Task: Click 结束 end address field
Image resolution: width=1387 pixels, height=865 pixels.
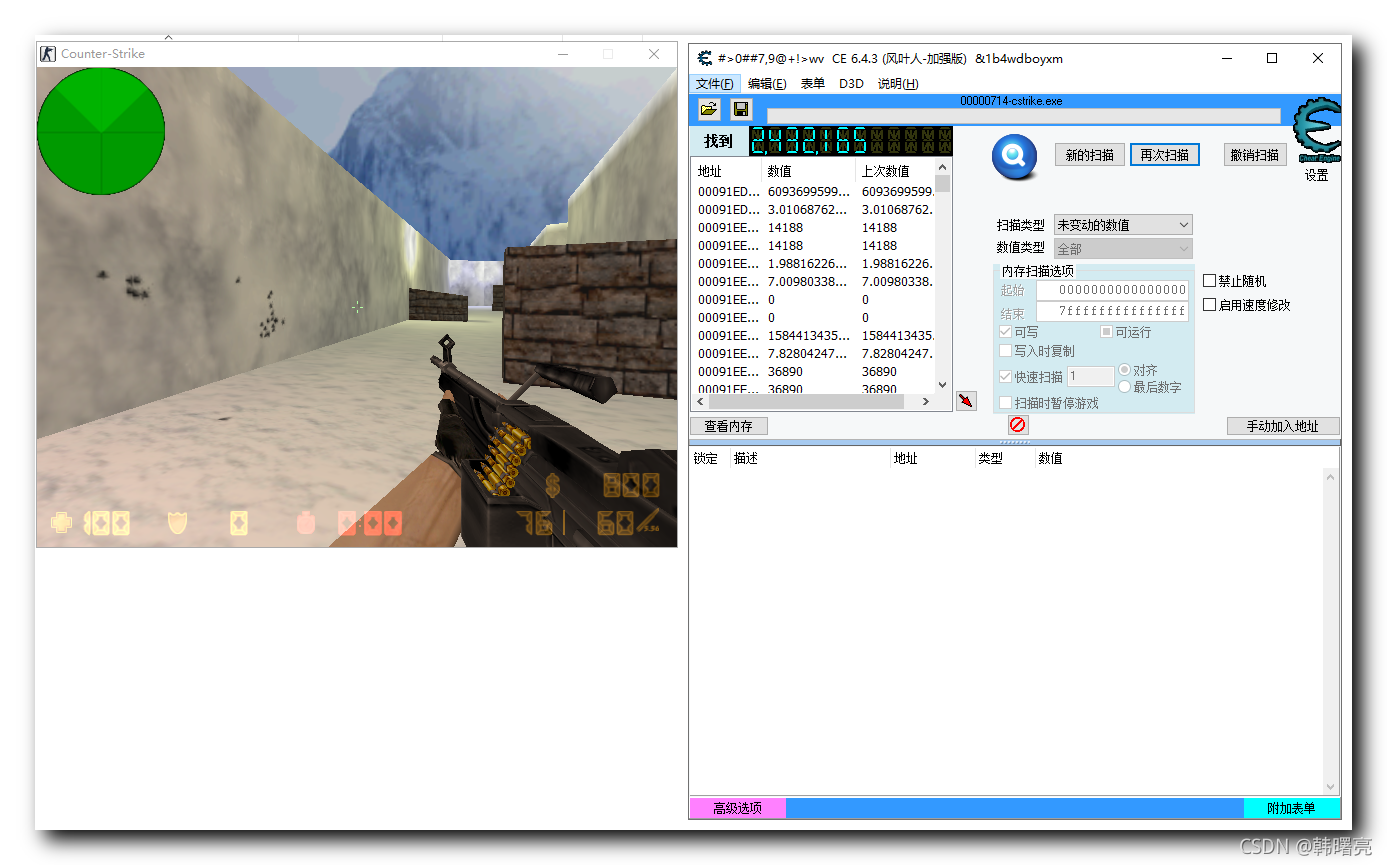Action: (x=1112, y=312)
